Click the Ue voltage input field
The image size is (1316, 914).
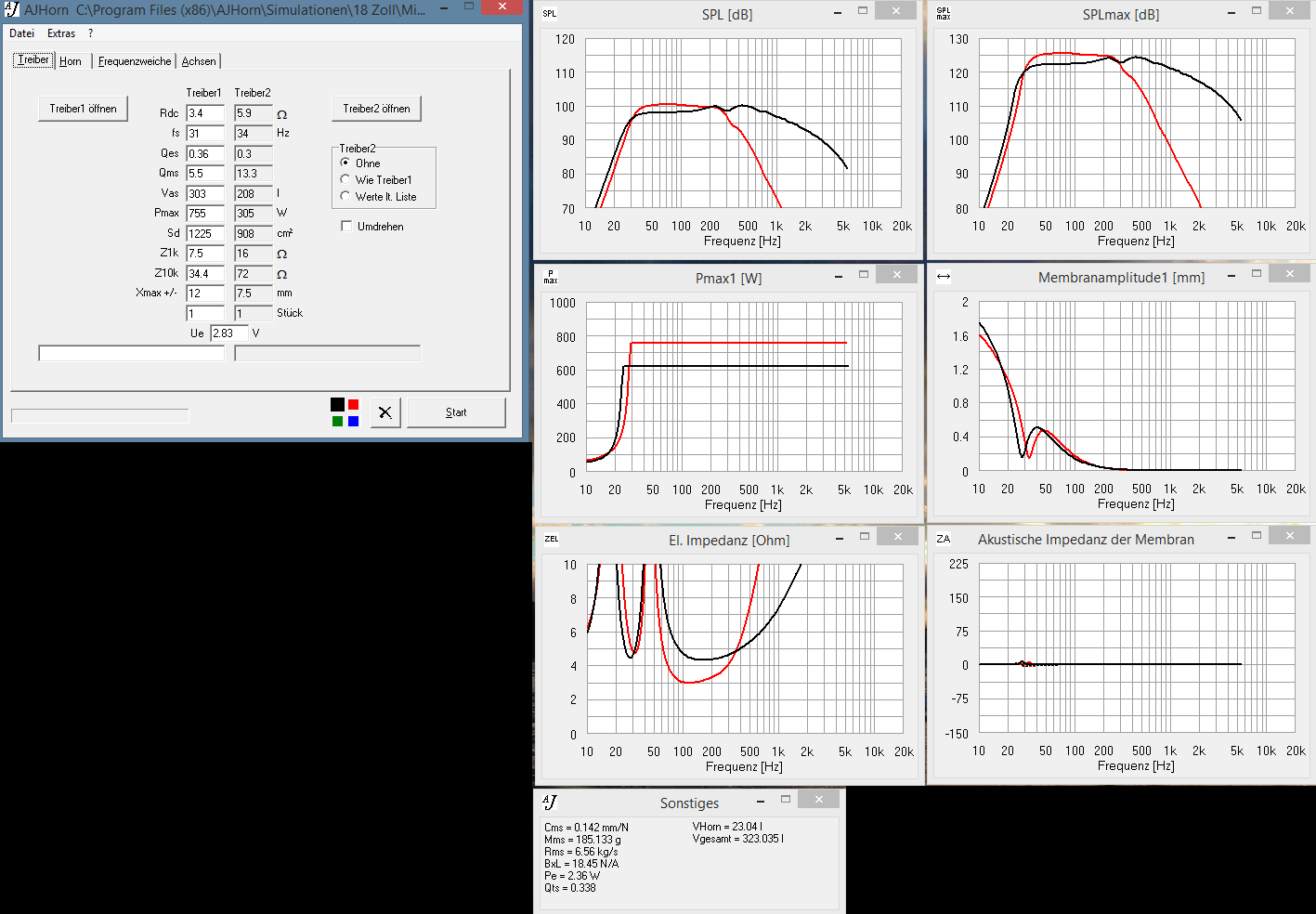pos(228,333)
